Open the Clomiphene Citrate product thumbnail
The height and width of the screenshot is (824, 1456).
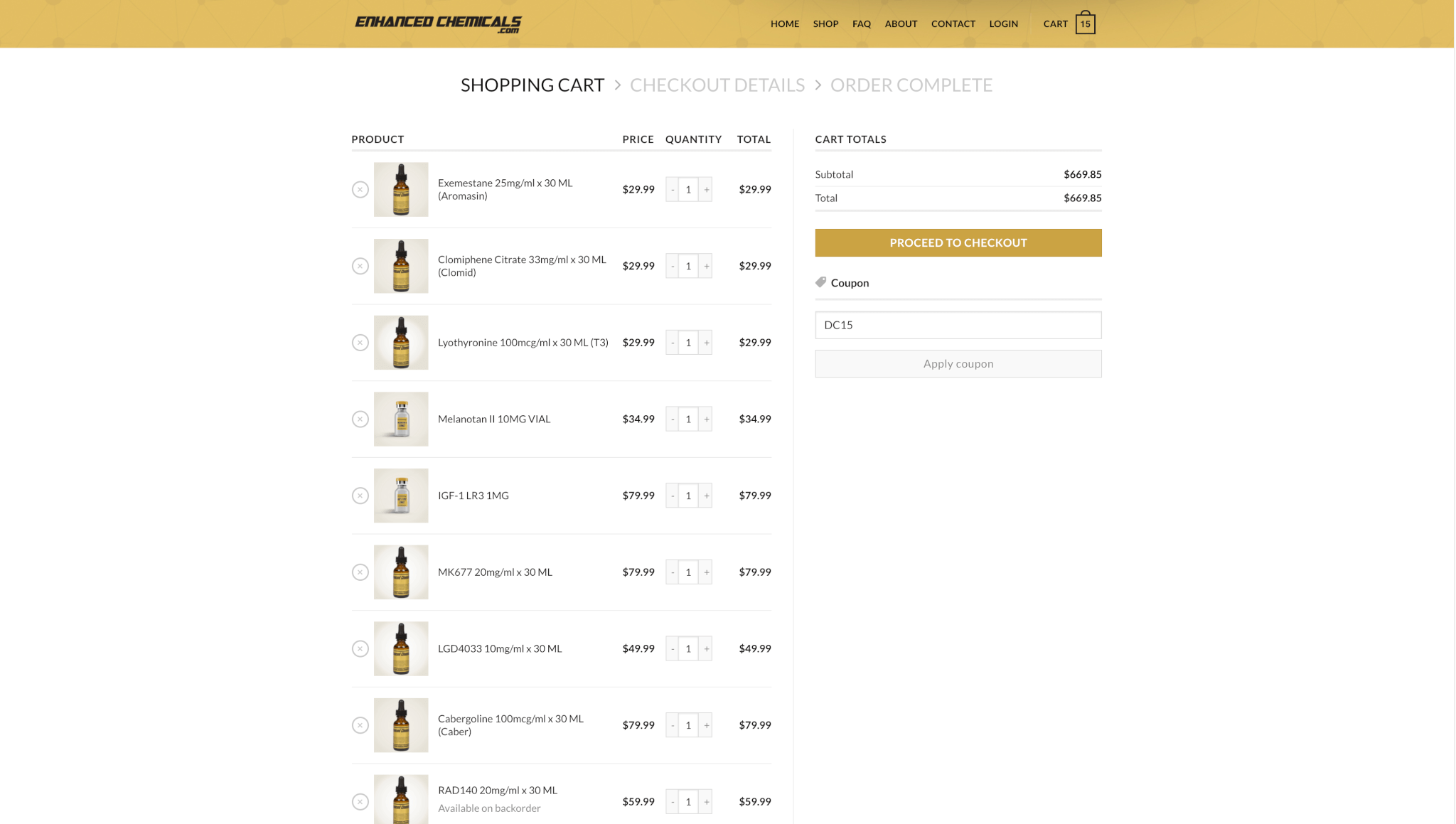(401, 266)
